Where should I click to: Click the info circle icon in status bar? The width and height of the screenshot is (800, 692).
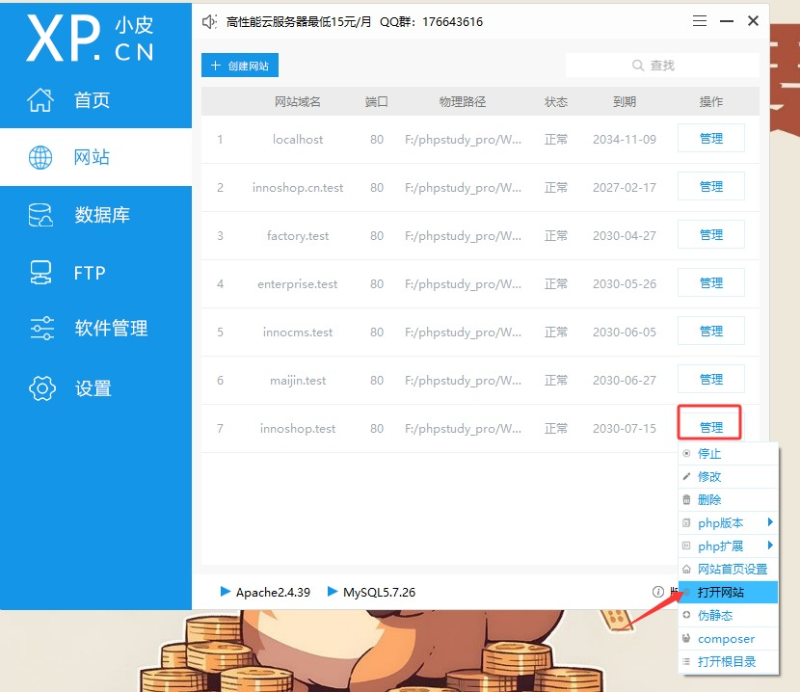pyautogui.click(x=658, y=591)
